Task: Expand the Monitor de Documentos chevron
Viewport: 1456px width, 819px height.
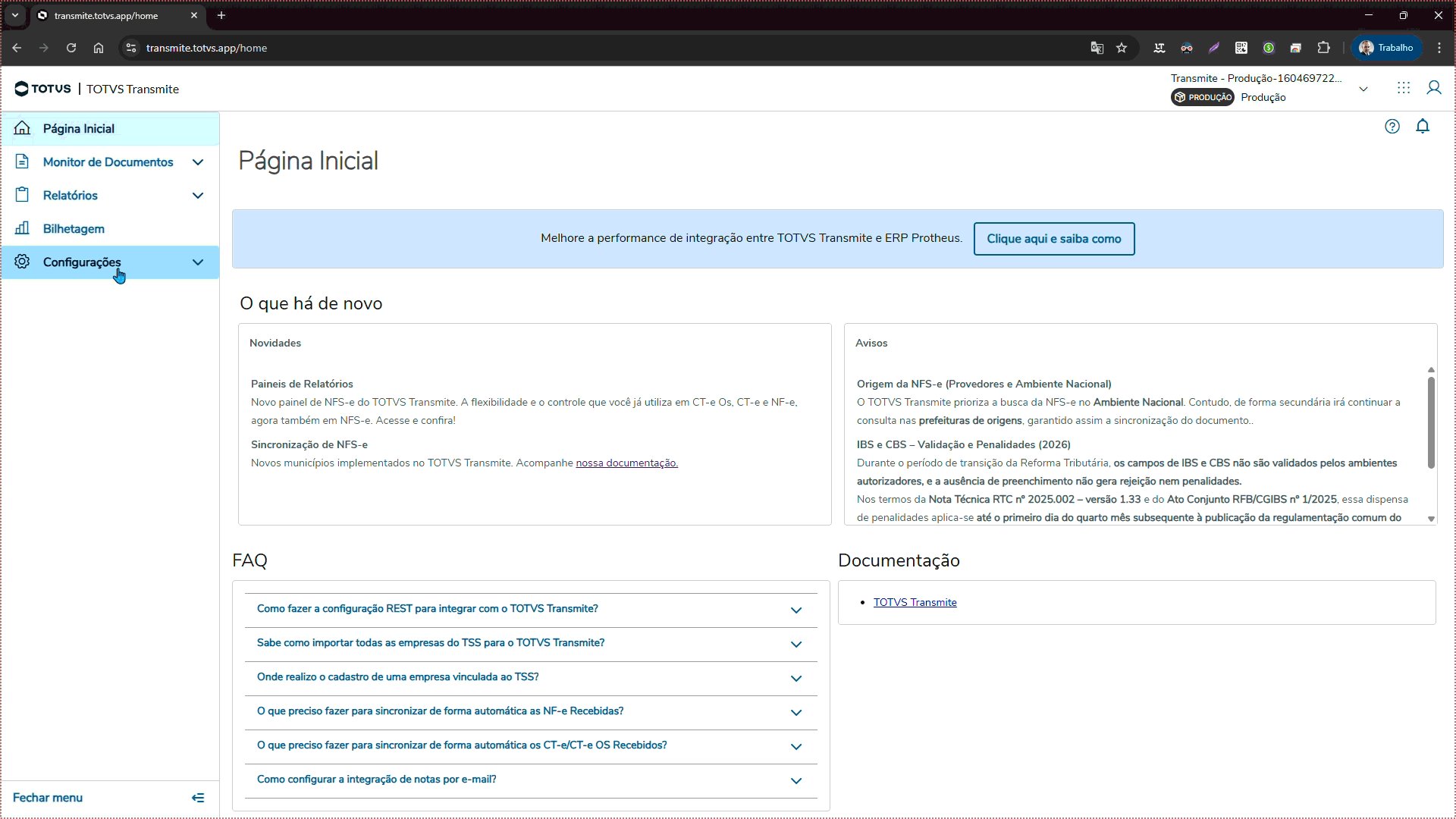Action: (198, 162)
